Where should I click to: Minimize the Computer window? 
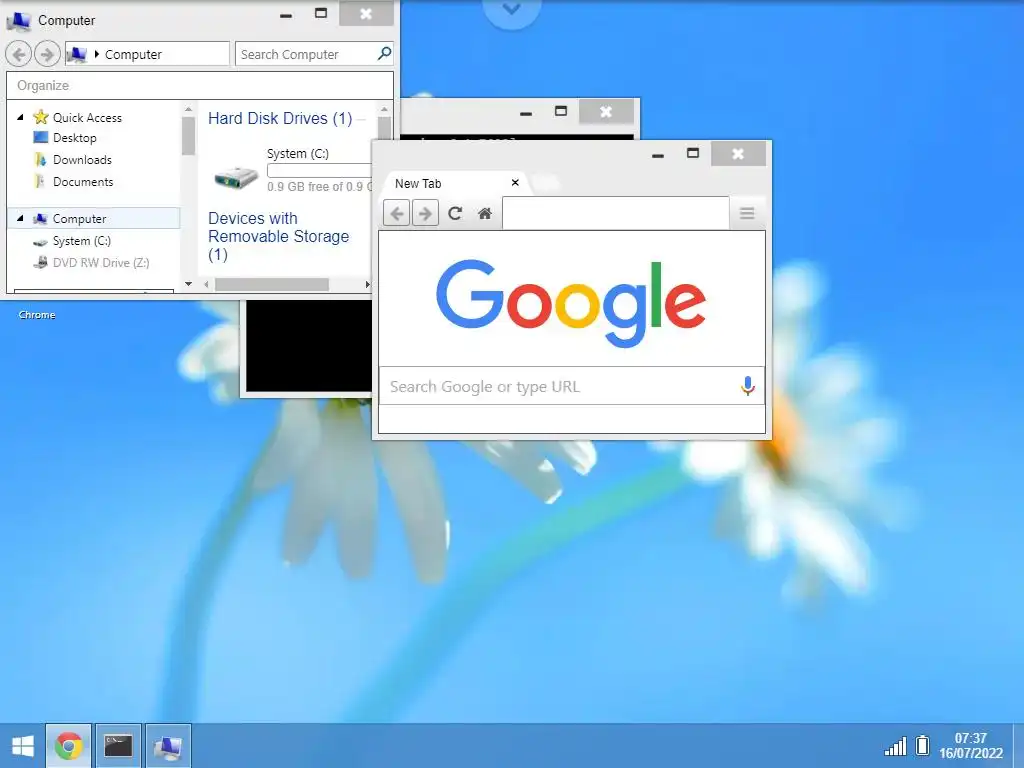click(x=286, y=16)
